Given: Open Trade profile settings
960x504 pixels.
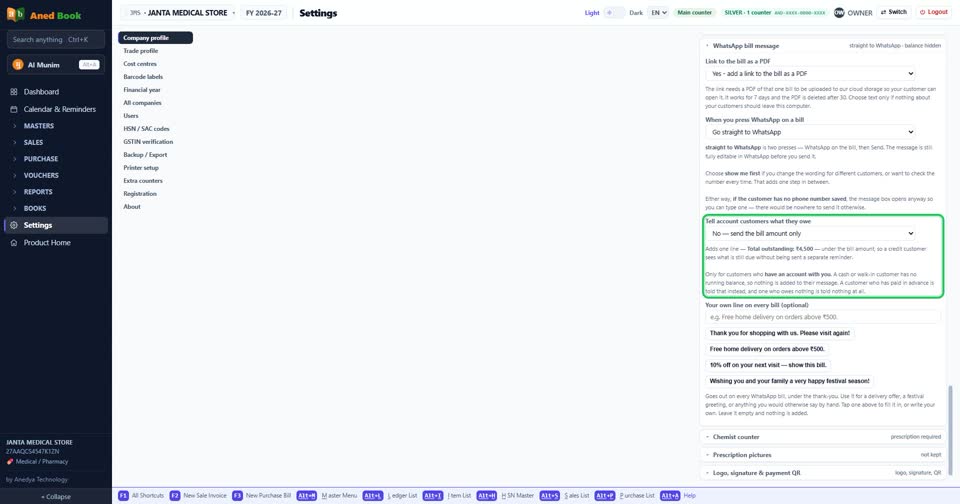Looking at the screenshot, I should coord(156,51).
